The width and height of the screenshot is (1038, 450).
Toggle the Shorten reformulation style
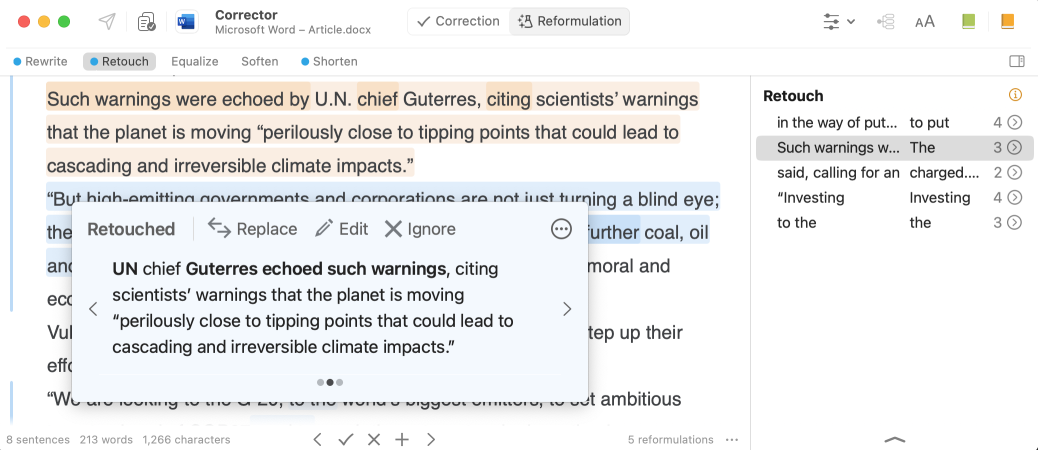pyautogui.click(x=329, y=62)
